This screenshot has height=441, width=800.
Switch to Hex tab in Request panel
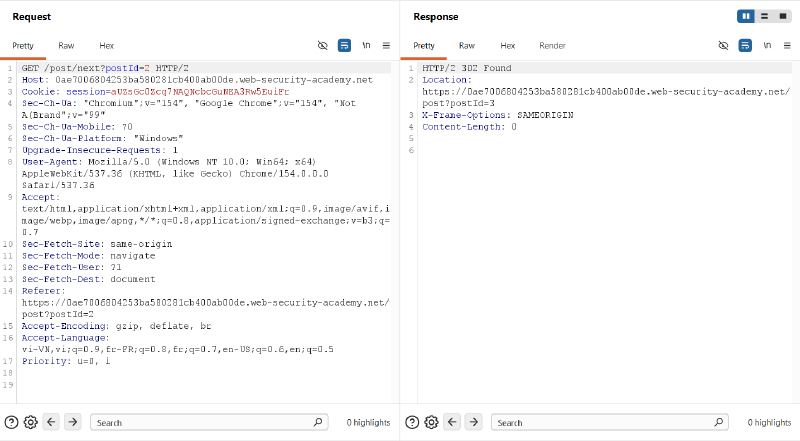tap(107, 45)
